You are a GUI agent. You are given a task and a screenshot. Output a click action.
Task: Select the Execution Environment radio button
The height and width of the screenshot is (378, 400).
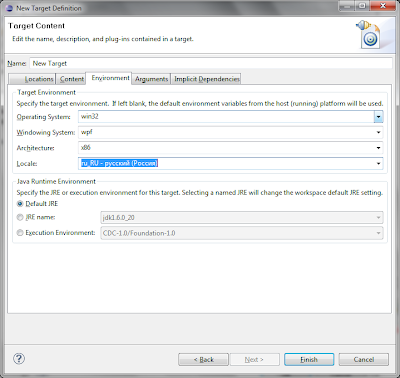(x=20, y=233)
